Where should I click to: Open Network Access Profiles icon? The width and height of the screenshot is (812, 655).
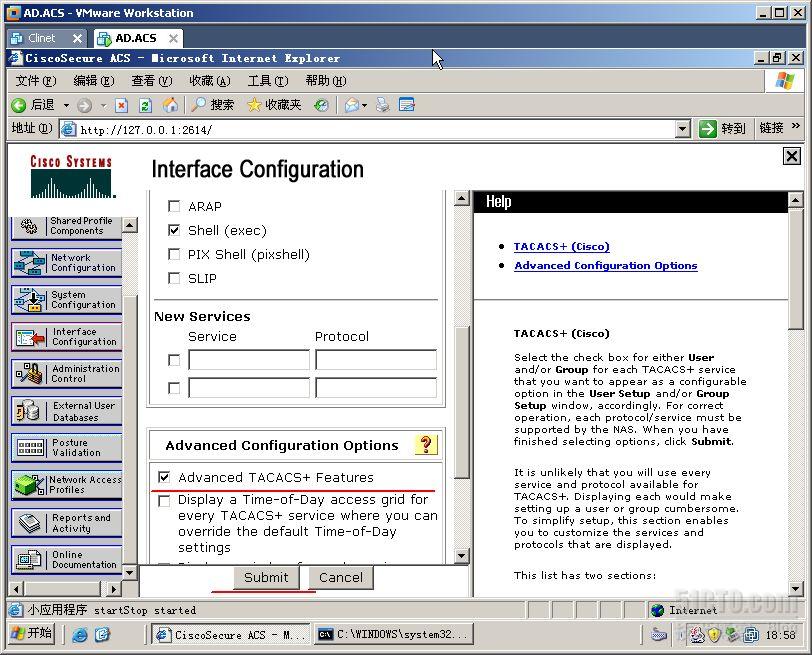pos(29,485)
